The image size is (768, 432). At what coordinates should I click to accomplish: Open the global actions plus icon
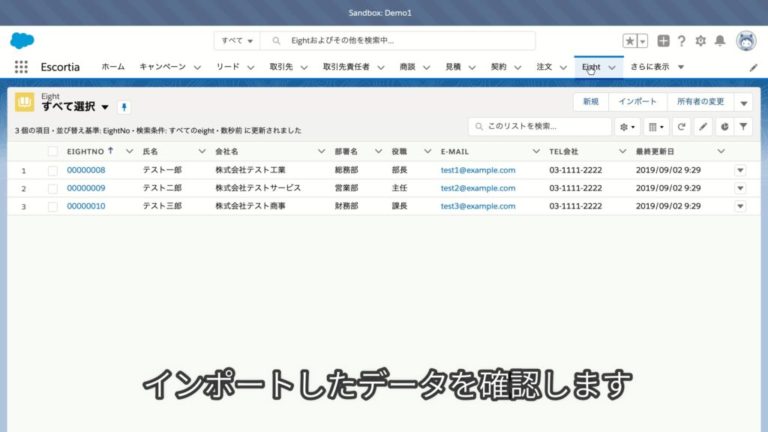[663, 41]
